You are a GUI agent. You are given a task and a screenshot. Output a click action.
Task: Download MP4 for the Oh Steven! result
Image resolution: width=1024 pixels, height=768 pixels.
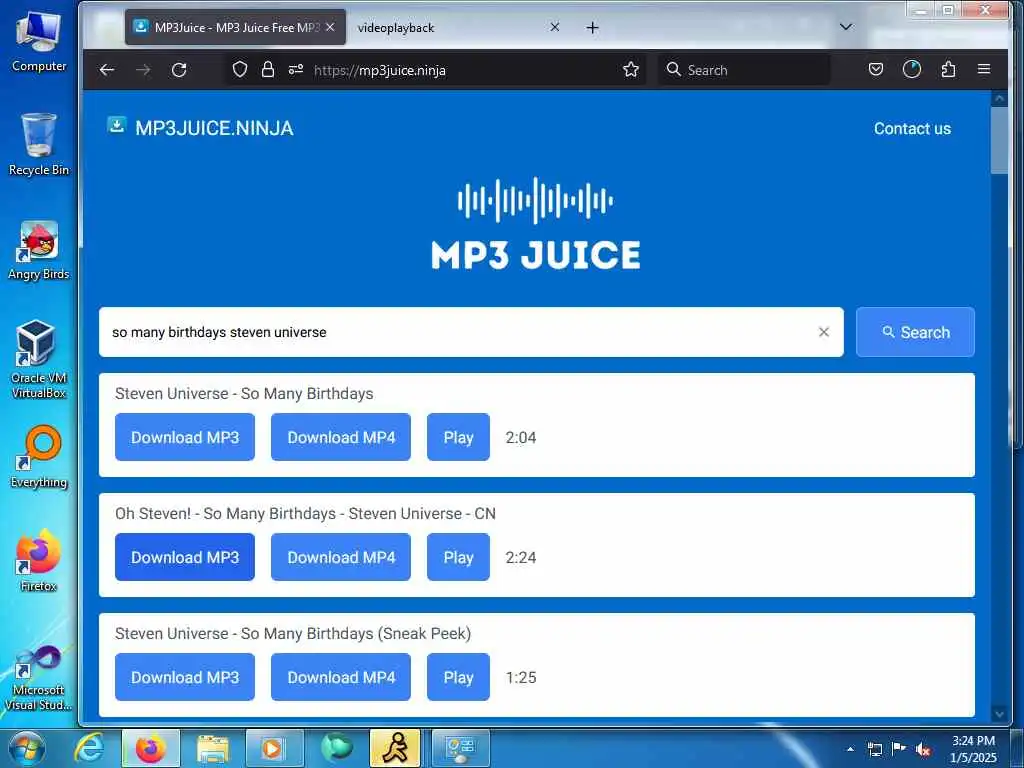click(x=341, y=557)
